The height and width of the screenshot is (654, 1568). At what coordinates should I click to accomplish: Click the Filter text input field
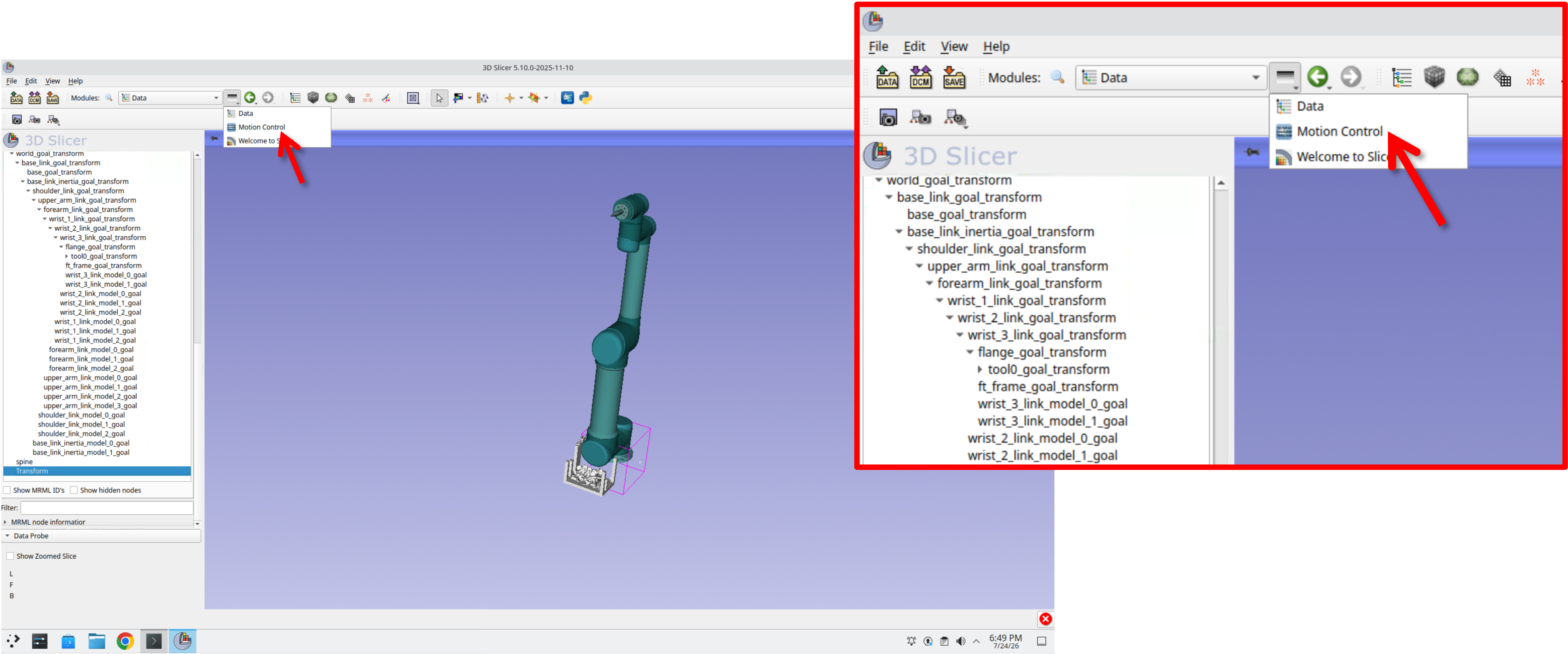coord(107,507)
